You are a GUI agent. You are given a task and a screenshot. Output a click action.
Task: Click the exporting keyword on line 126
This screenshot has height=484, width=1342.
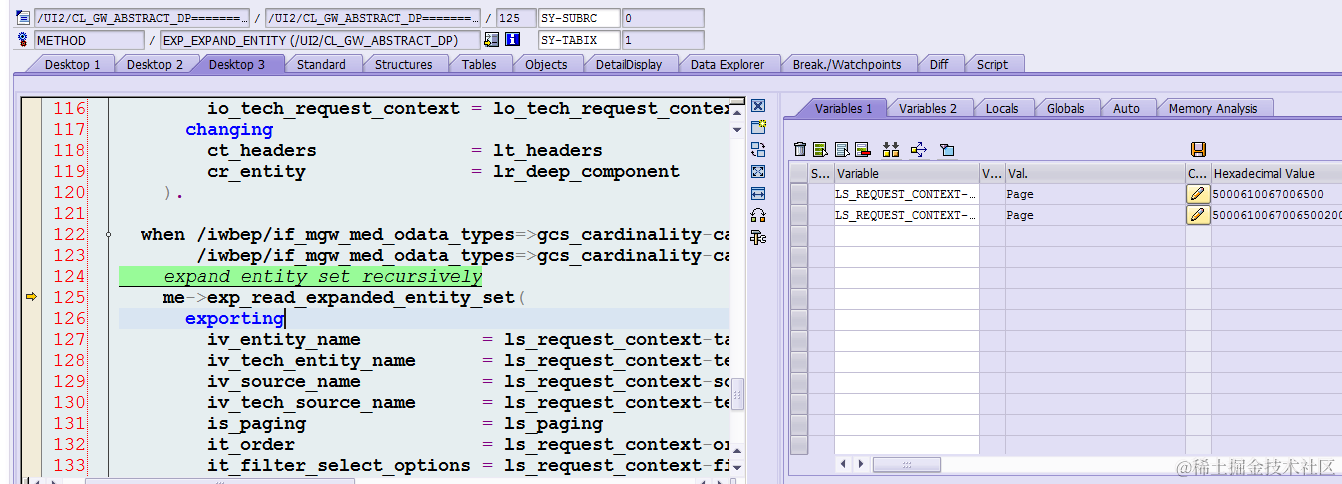(234, 318)
